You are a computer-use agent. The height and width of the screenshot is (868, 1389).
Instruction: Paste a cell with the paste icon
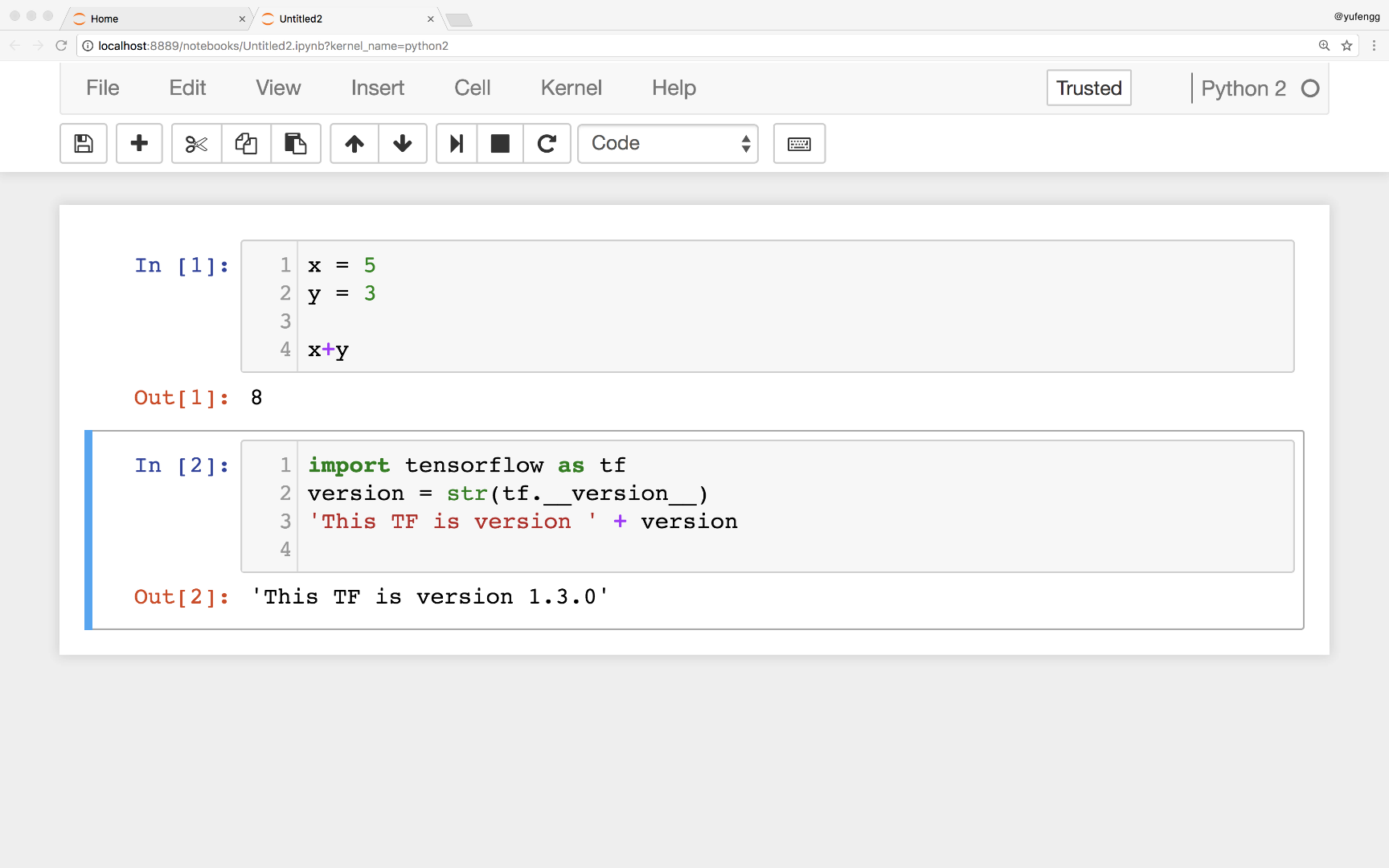(x=296, y=143)
